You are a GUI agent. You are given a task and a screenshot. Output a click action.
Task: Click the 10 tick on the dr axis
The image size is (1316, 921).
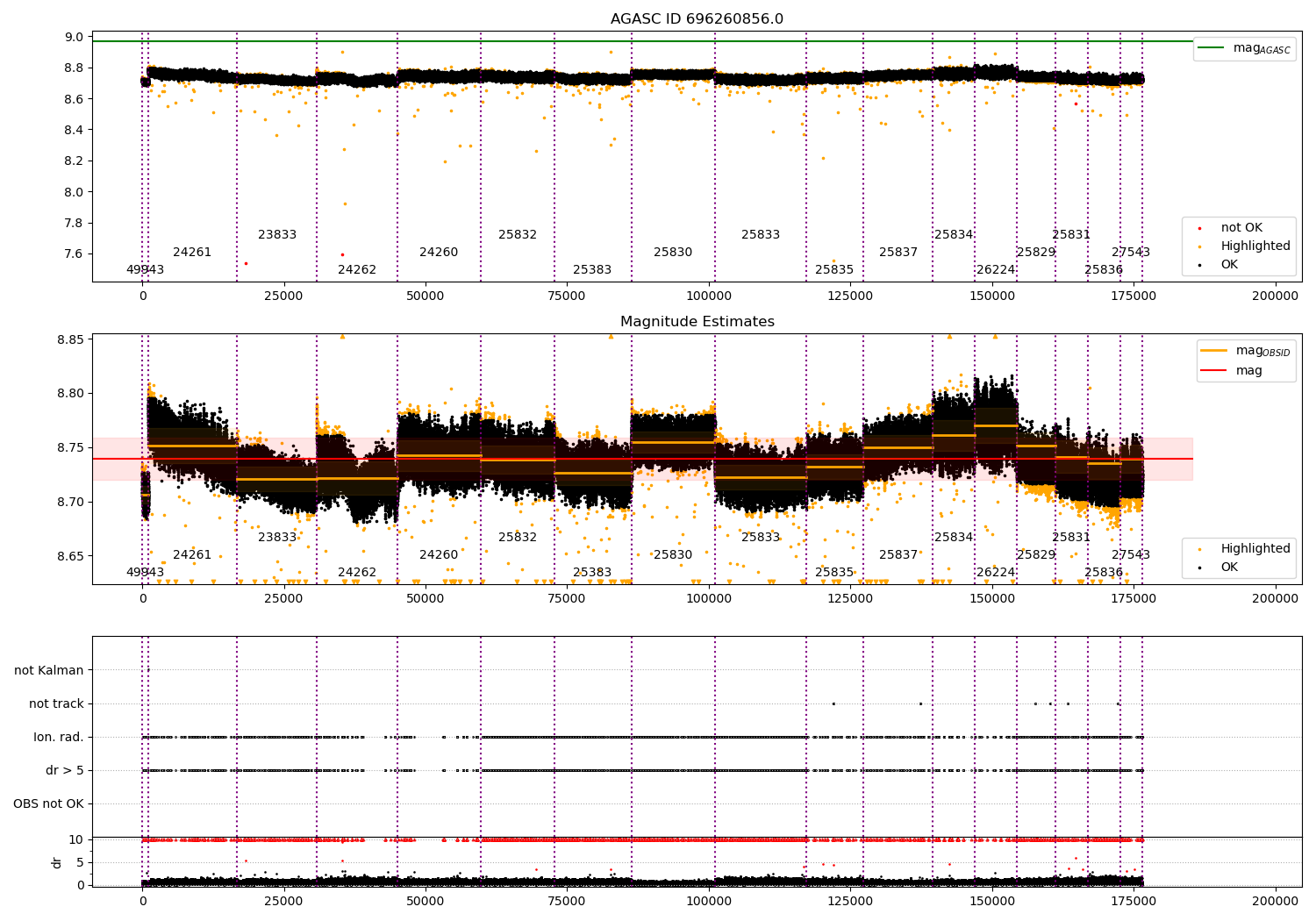click(x=76, y=839)
